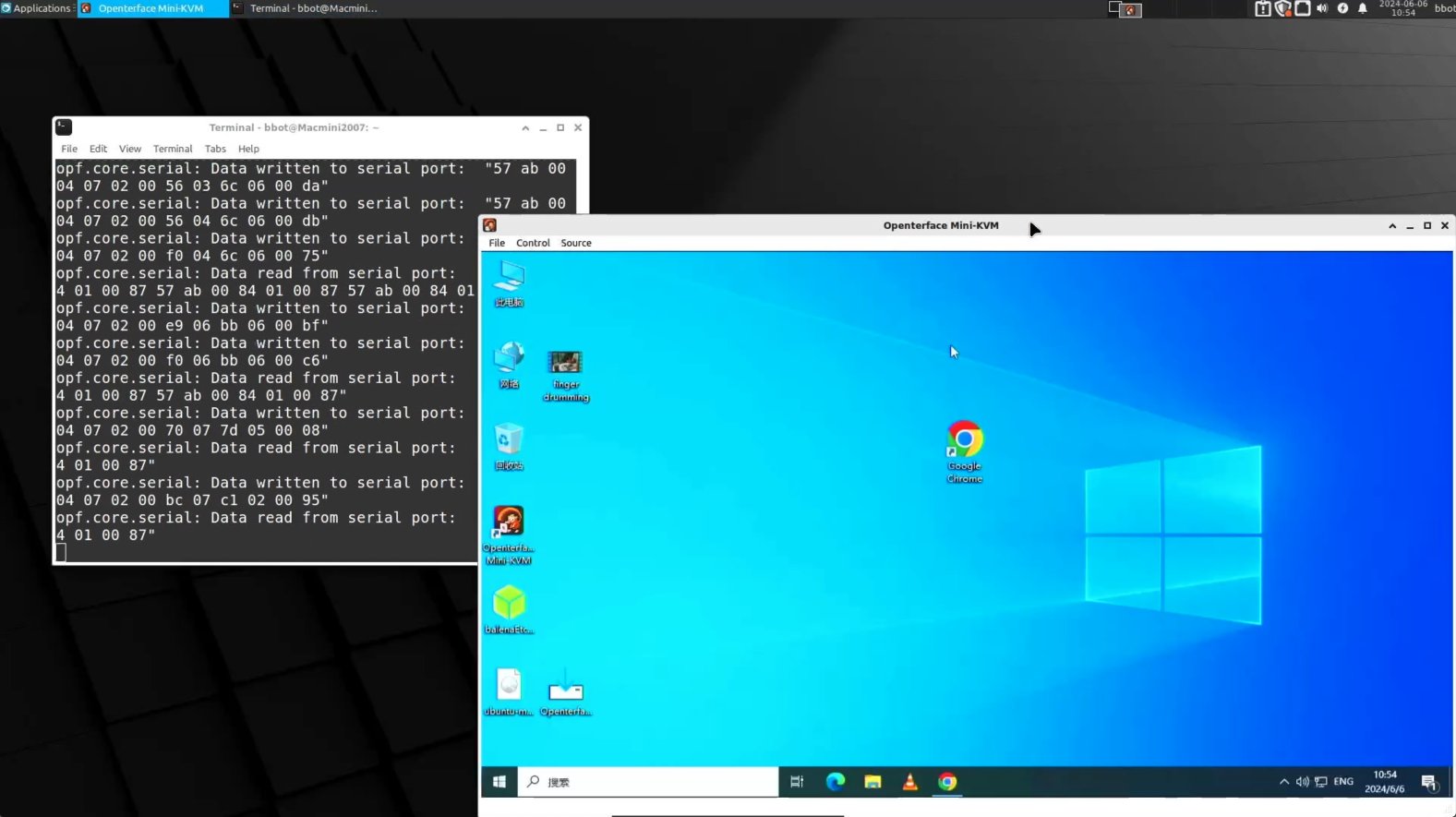Open the Windows taskbar clock showing 10:54

[1385, 782]
